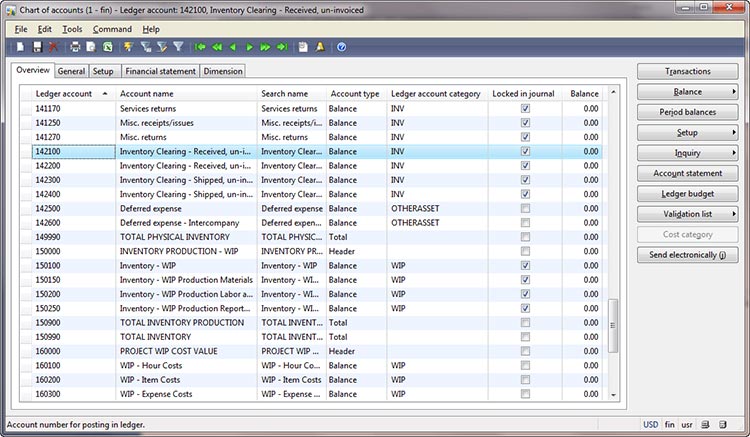
Task: Click the Transactions button
Action: pos(687,72)
